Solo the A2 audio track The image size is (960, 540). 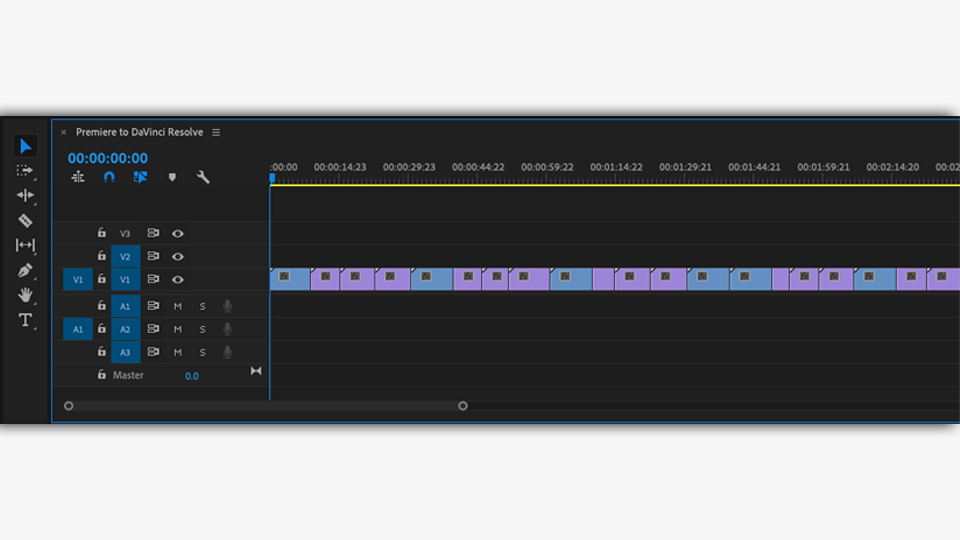203,329
